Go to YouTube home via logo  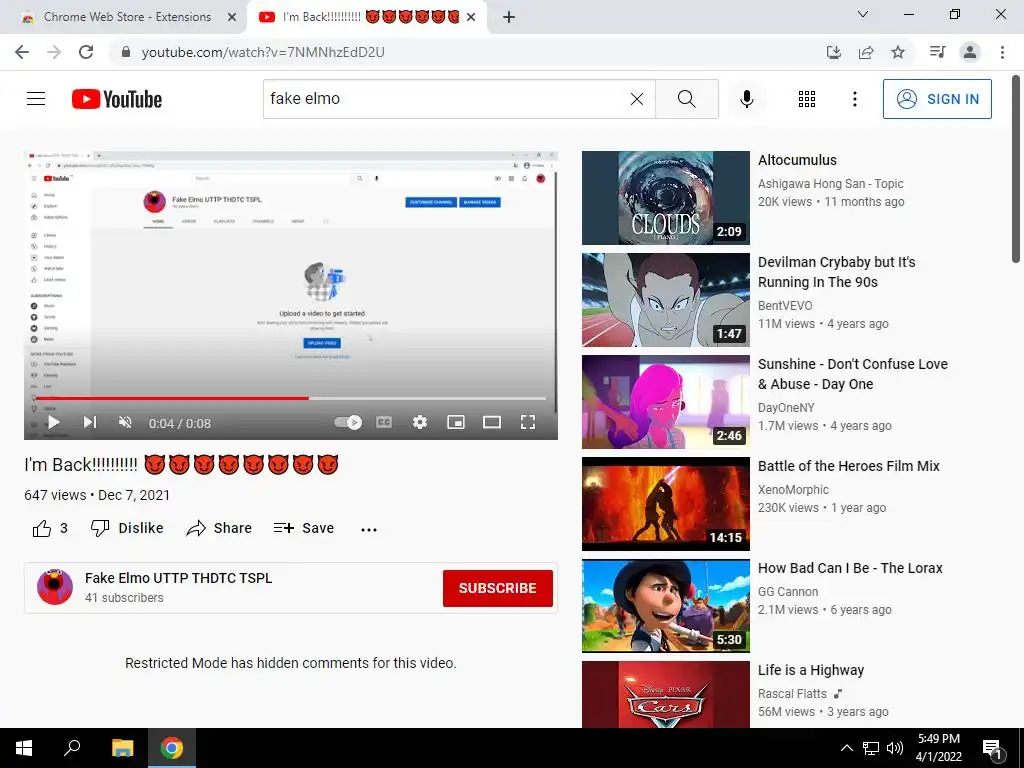[117, 99]
